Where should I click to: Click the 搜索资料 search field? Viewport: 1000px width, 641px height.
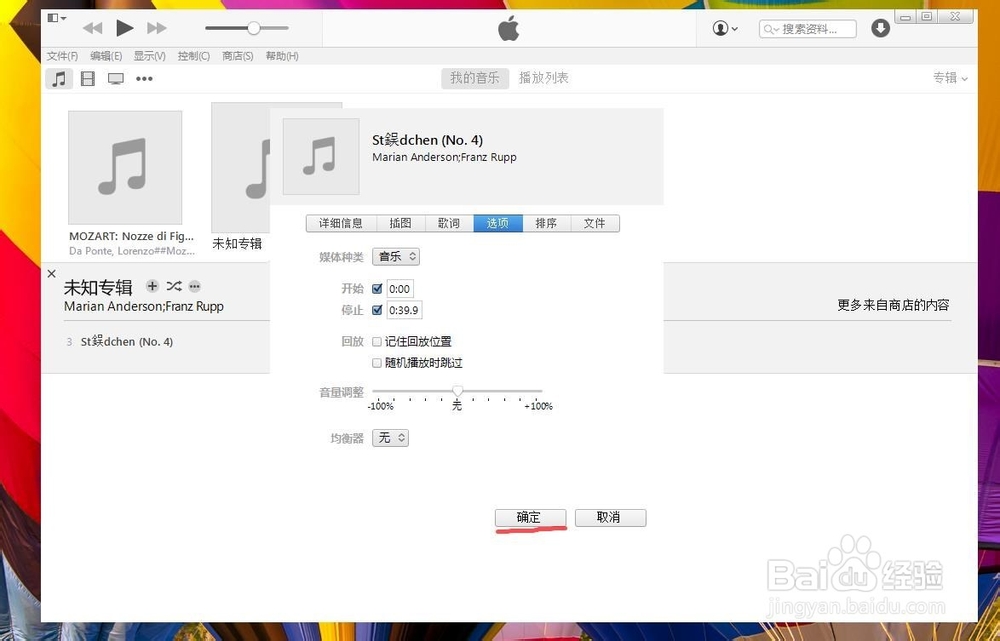tap(810, 28)
